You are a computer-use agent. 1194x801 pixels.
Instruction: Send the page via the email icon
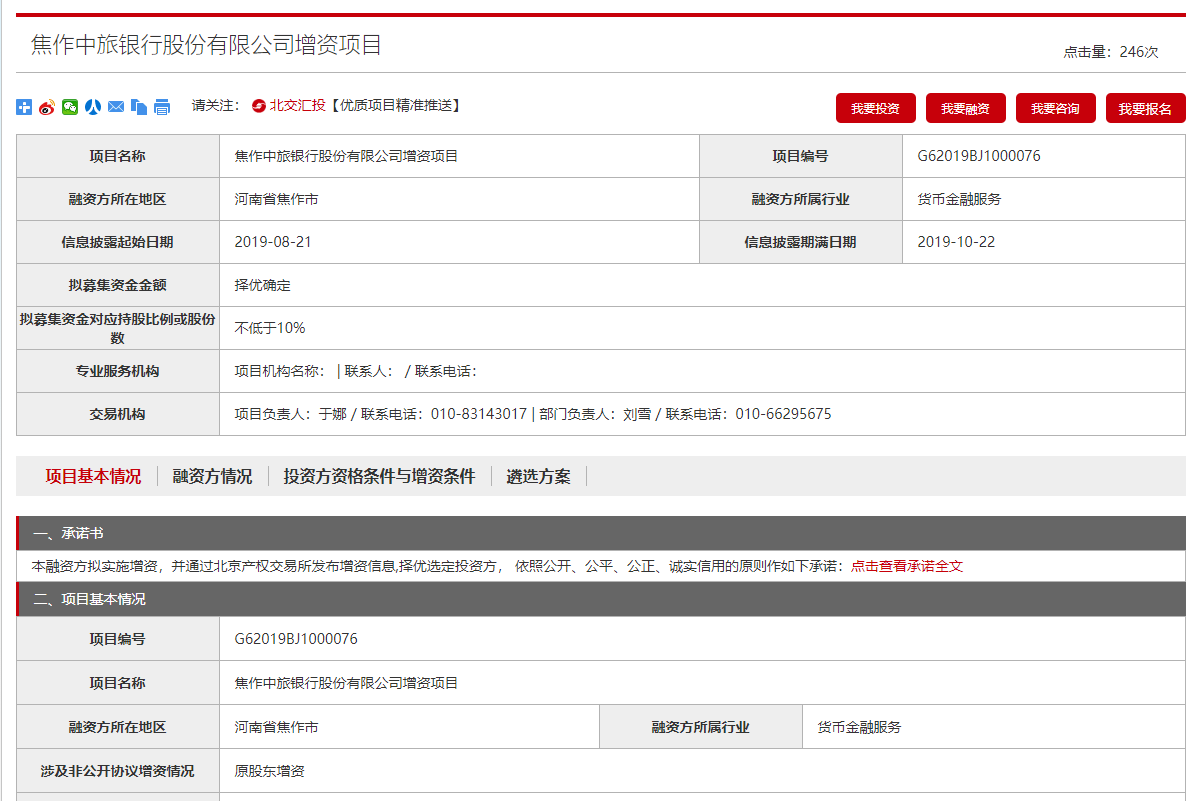click(117, 107)
